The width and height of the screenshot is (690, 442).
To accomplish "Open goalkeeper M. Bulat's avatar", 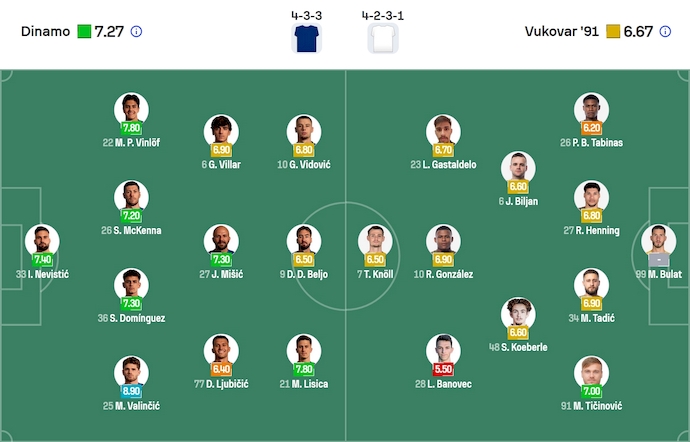I will [x=658, y=240].
